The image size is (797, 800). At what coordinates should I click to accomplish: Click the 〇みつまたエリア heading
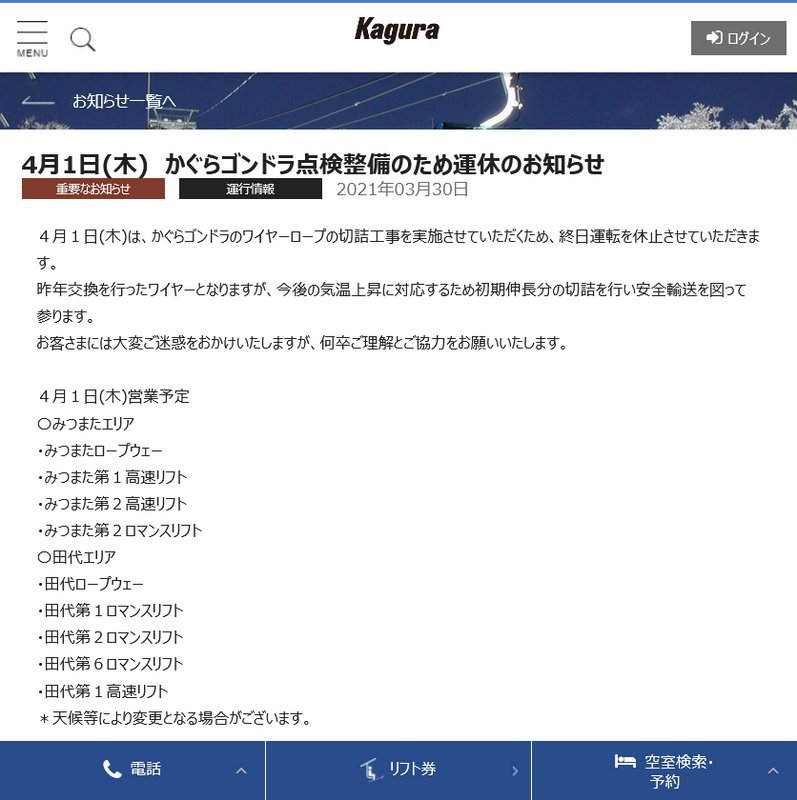[86, 423]
